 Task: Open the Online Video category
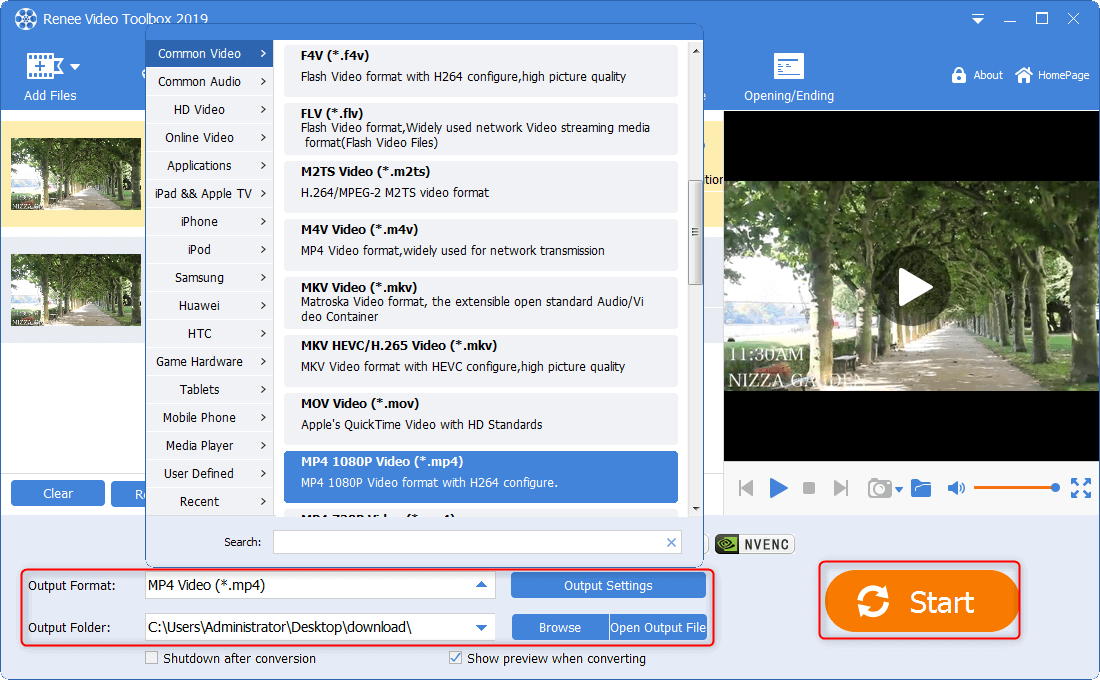[x=209, y=138]
